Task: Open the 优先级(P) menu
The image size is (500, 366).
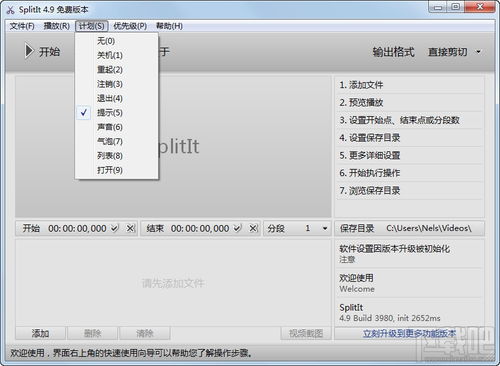Action: 130,26
